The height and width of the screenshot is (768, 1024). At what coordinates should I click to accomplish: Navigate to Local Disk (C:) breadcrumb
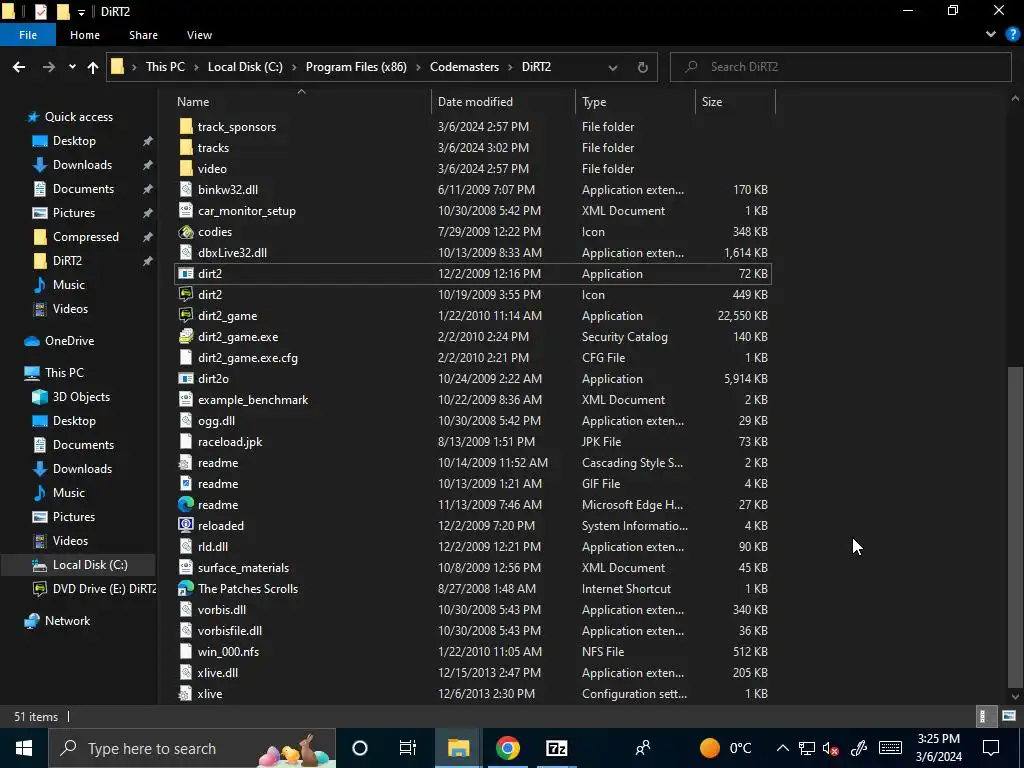[245, 67]
